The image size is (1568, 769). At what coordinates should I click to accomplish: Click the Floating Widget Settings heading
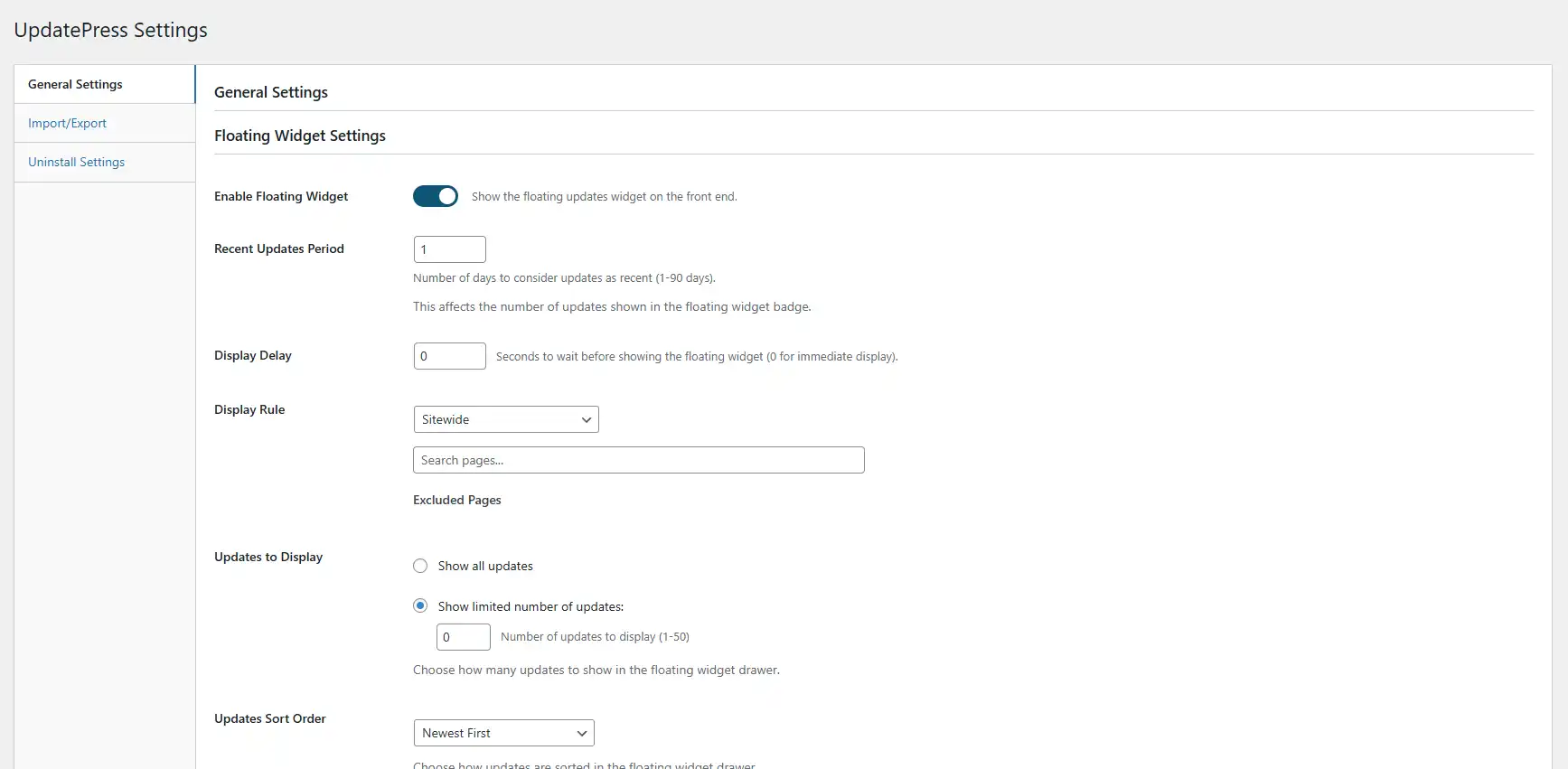coord(300,136)
